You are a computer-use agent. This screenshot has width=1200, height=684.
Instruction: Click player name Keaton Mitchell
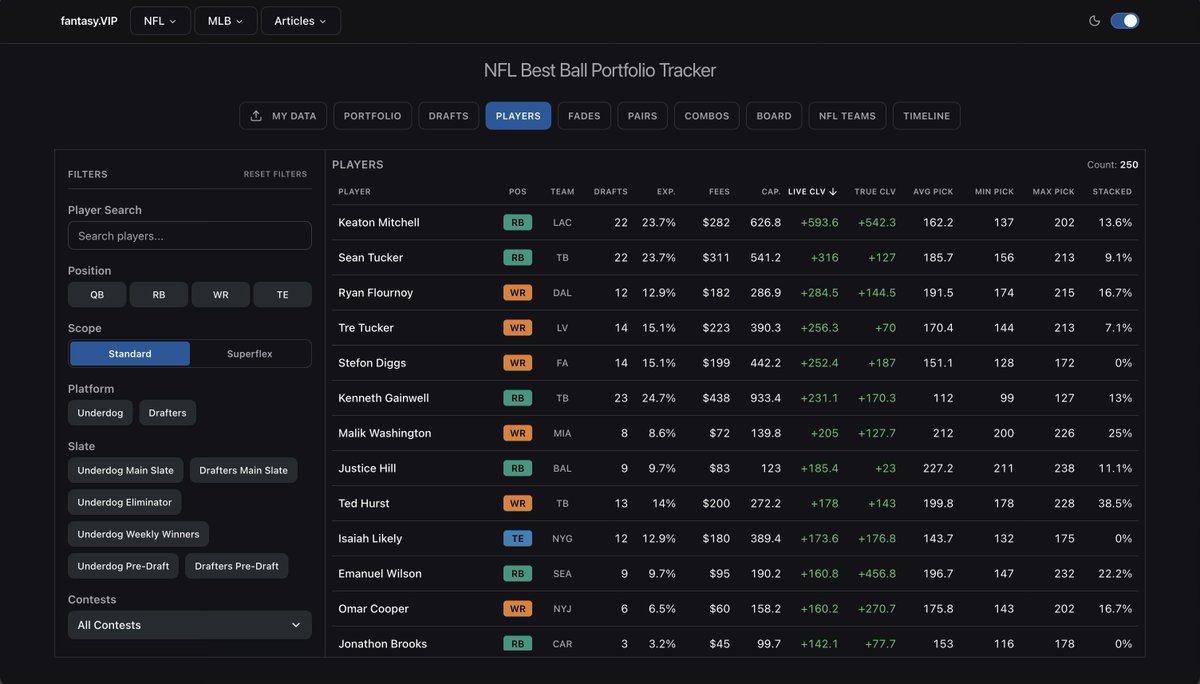coord(379,222)
